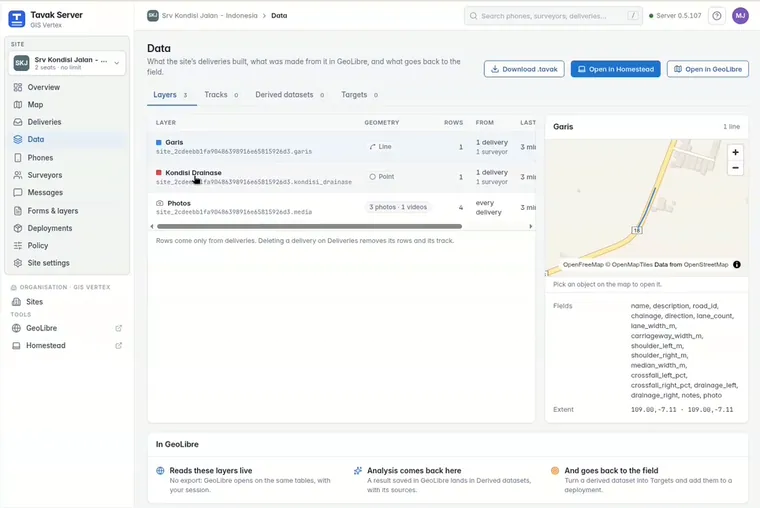Click the Point geometry badge
Screen dimensions: 760x508
pos(381,177)
